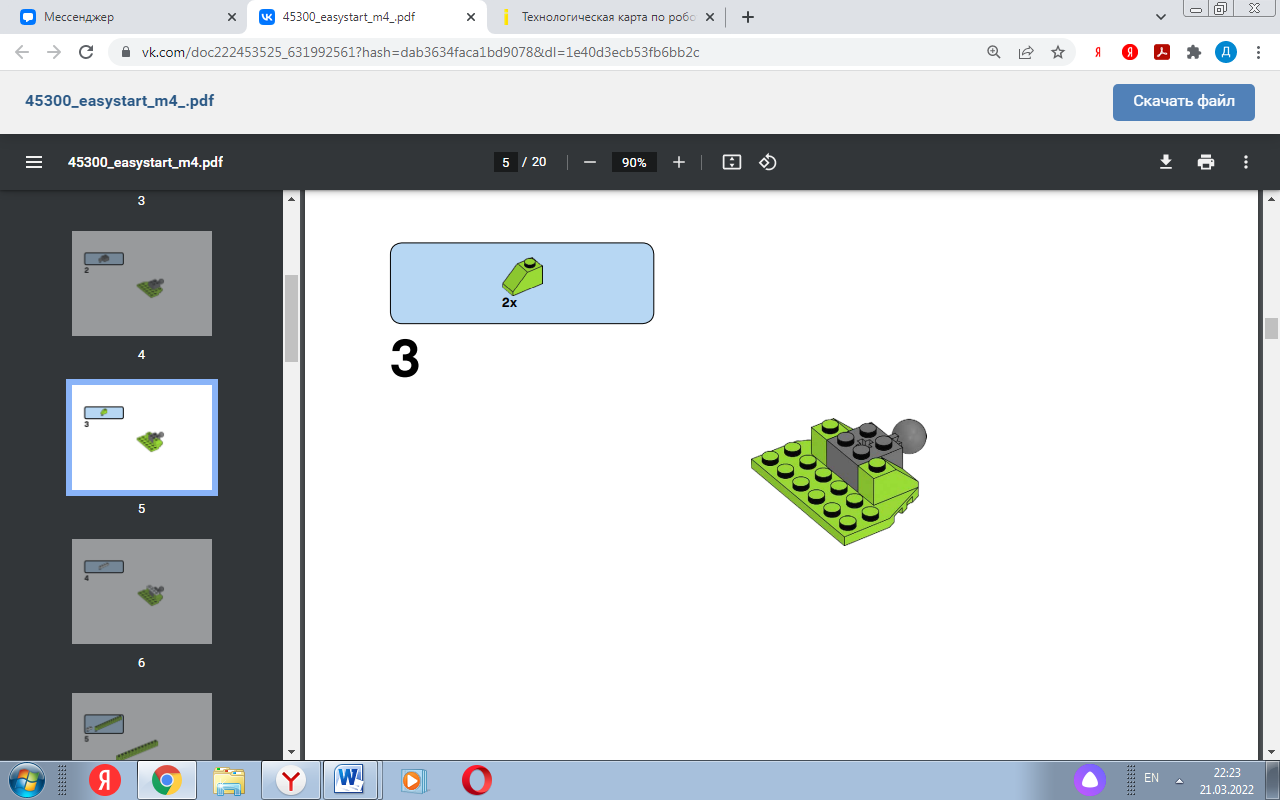Switch to the Технологическая карта tab
This screenshot has height=800, width=1280.
coord(609,17)
